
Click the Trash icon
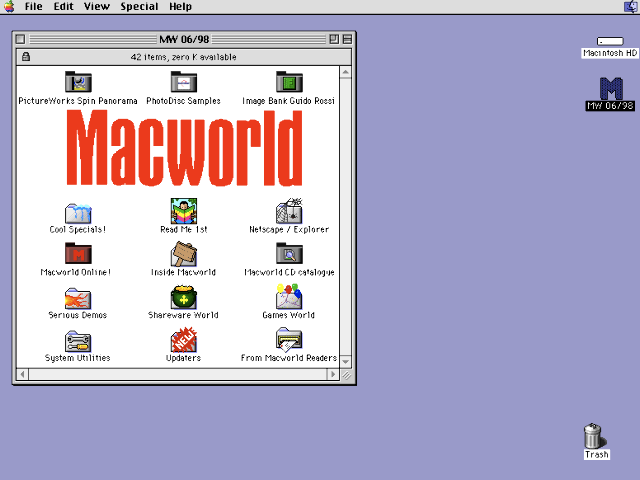(593, 436)
